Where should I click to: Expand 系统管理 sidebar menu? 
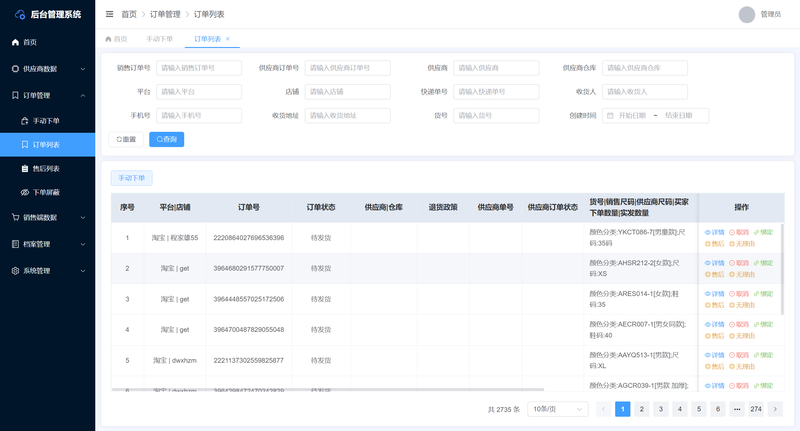click(x=47, y=271)
